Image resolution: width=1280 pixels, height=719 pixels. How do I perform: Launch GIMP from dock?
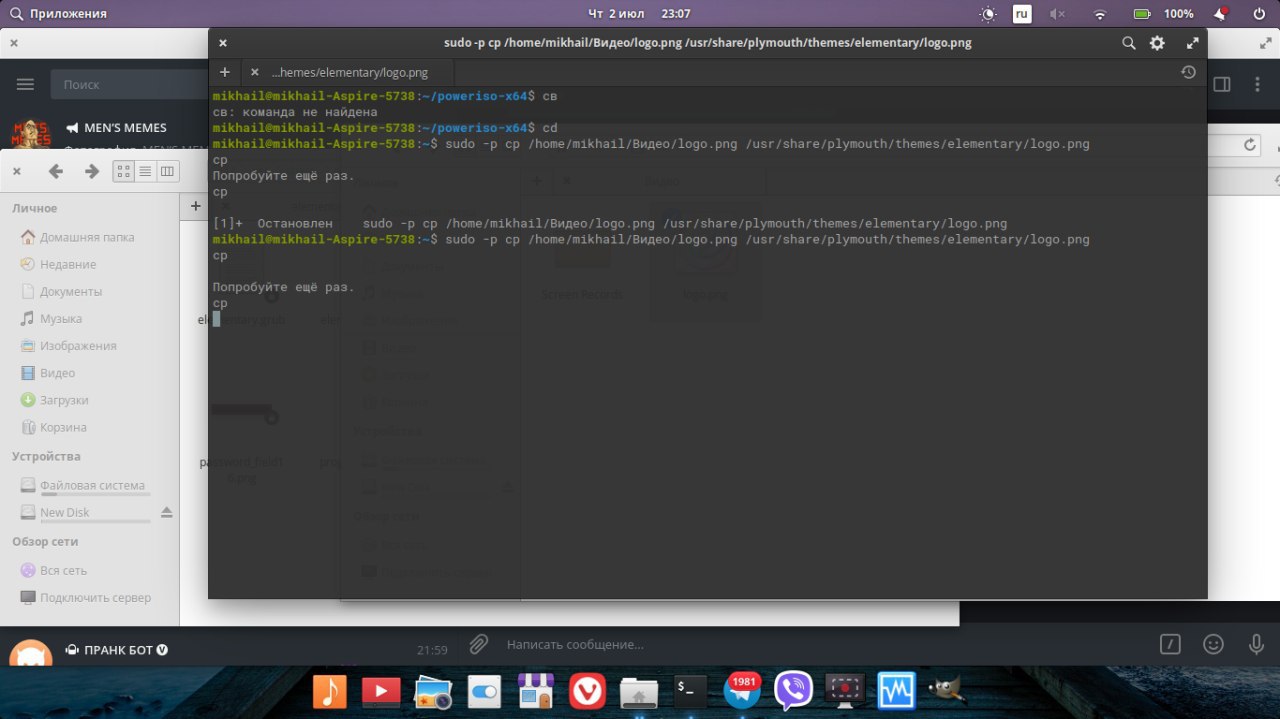(x=946, y=691)
